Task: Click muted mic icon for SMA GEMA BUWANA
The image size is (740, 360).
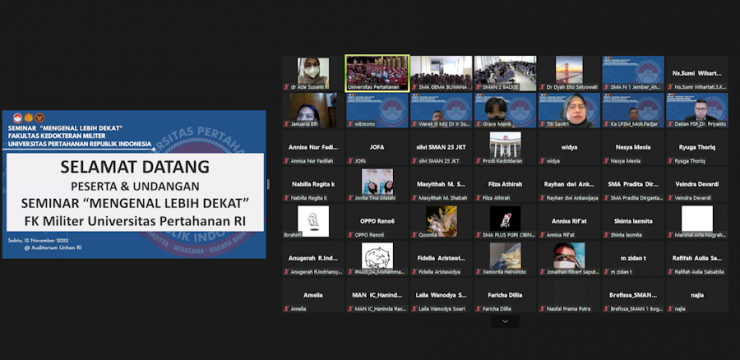Action: point(414,87)
